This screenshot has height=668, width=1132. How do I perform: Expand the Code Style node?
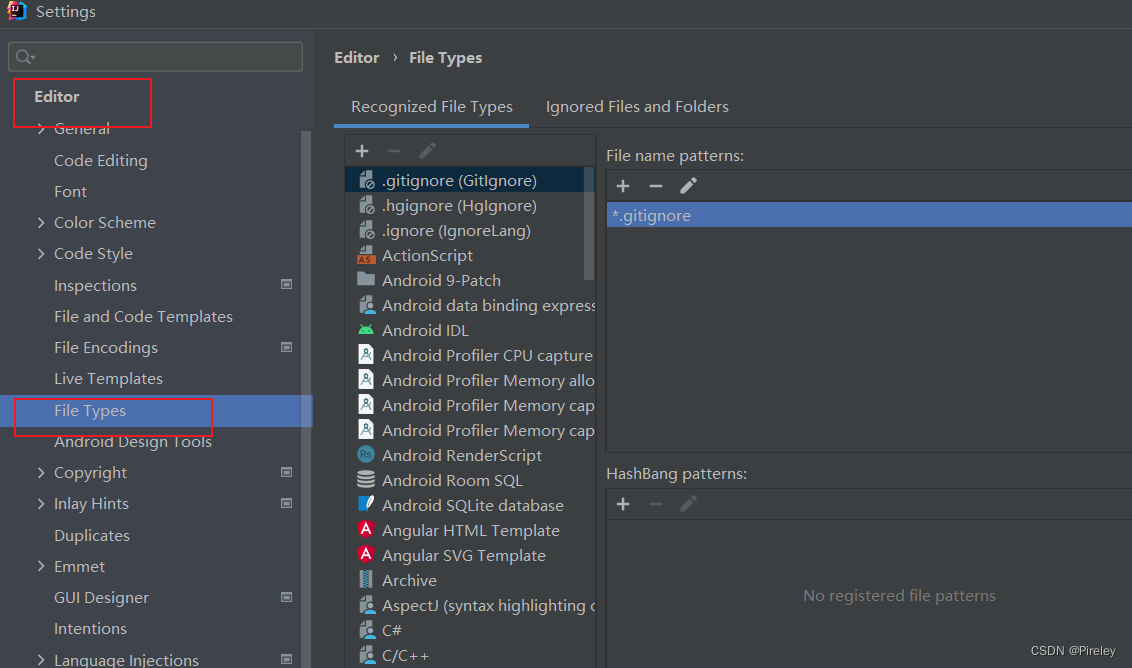[x=41, y=253]
